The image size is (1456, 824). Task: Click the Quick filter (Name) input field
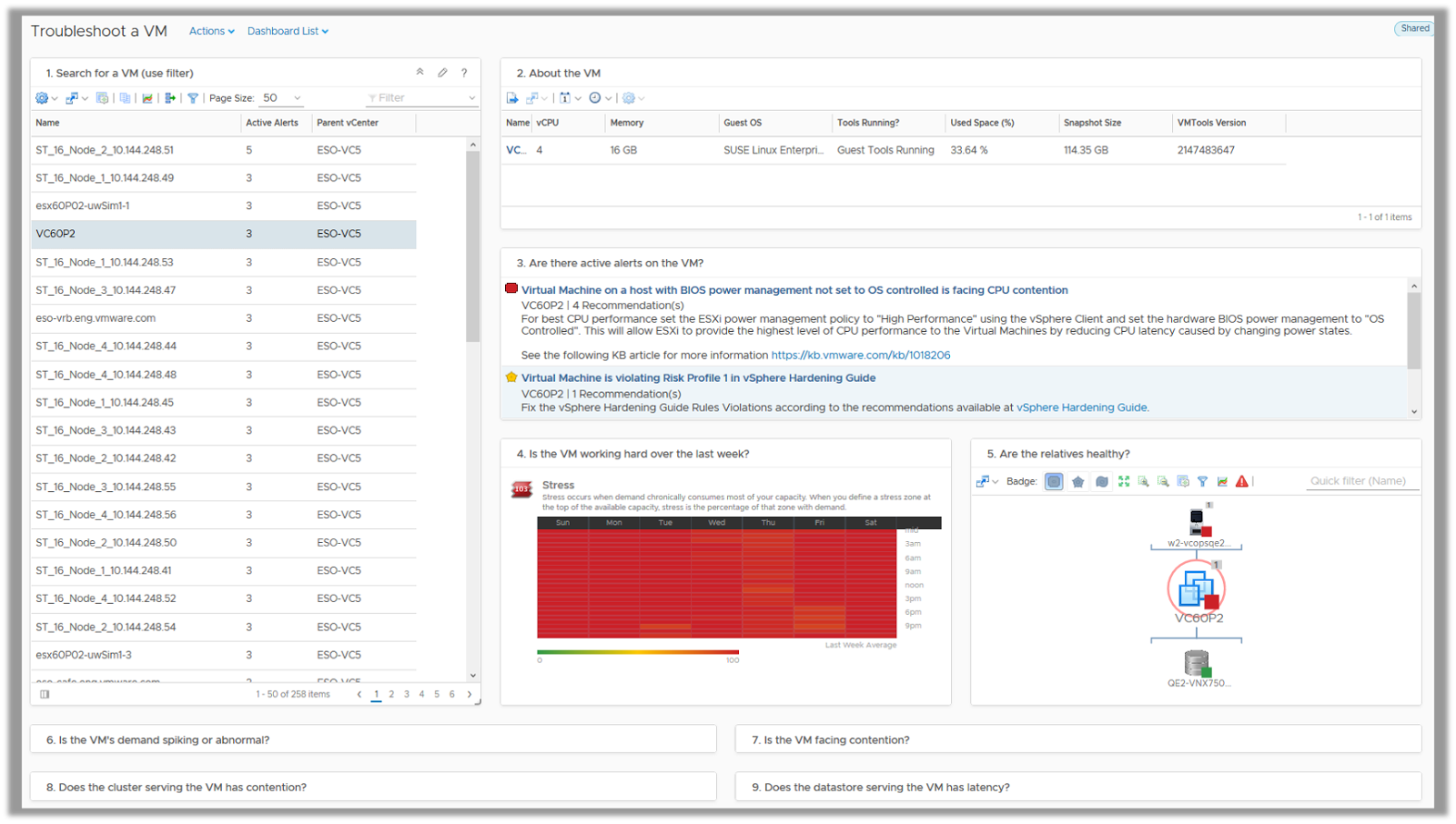pyautogui.click(x=1358, y=481)
